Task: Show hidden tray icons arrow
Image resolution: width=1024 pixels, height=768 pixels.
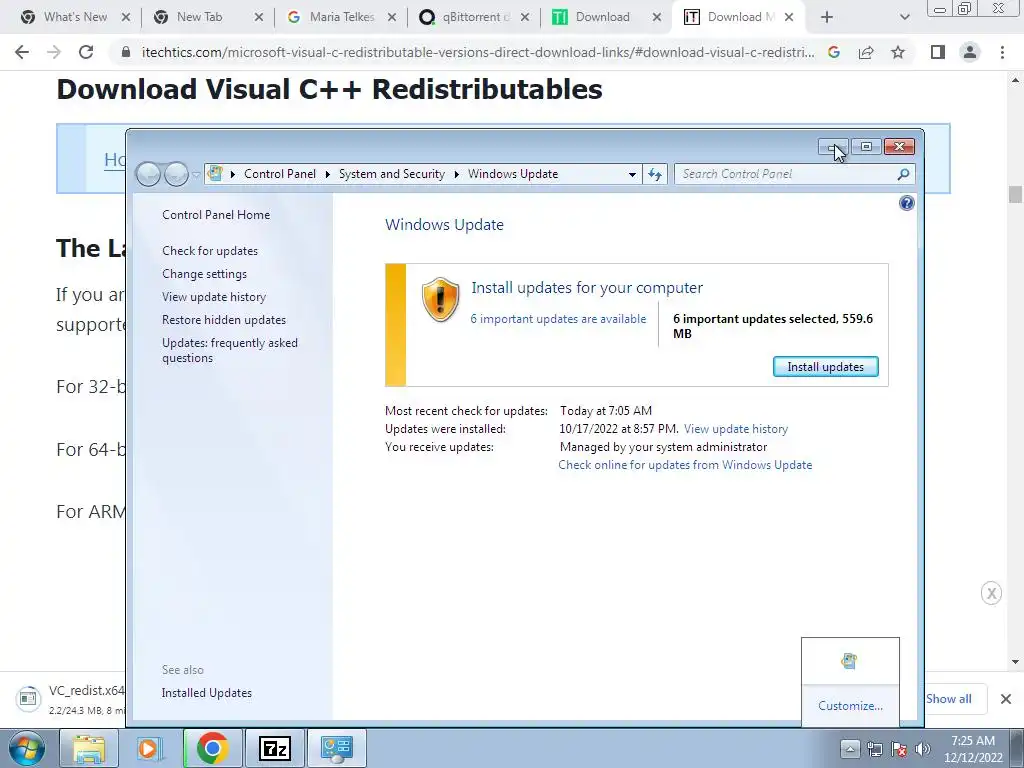Action: point(850,749)
